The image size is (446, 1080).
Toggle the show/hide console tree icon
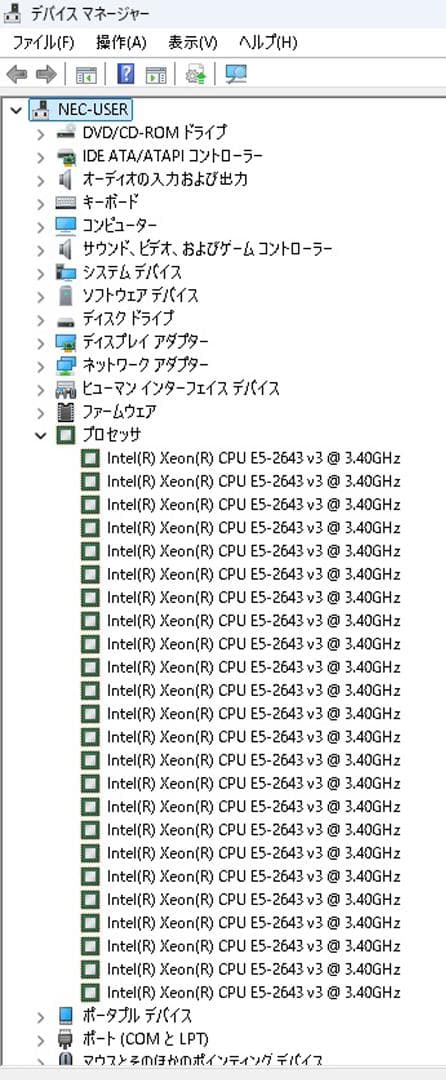(x=86, y=74)
